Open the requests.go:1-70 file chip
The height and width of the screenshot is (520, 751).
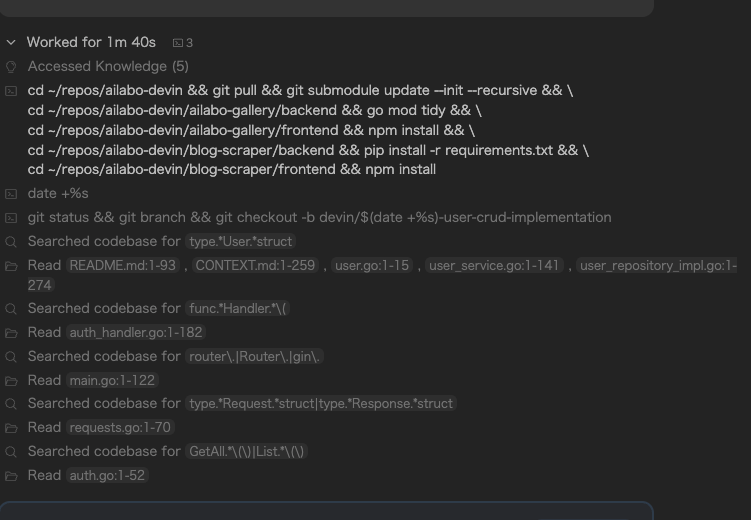point(120,427)
